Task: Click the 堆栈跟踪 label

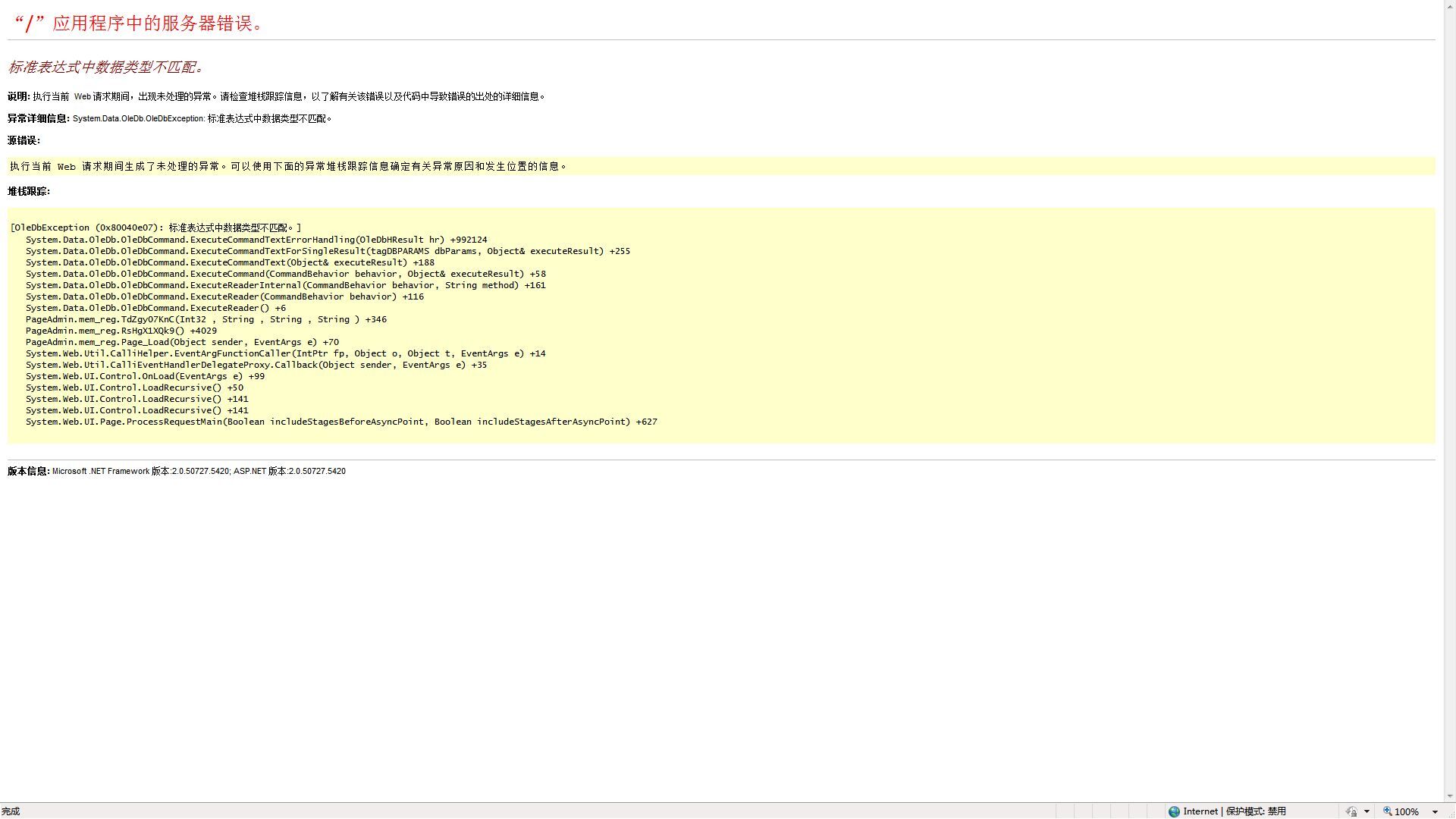Action: 28,191
